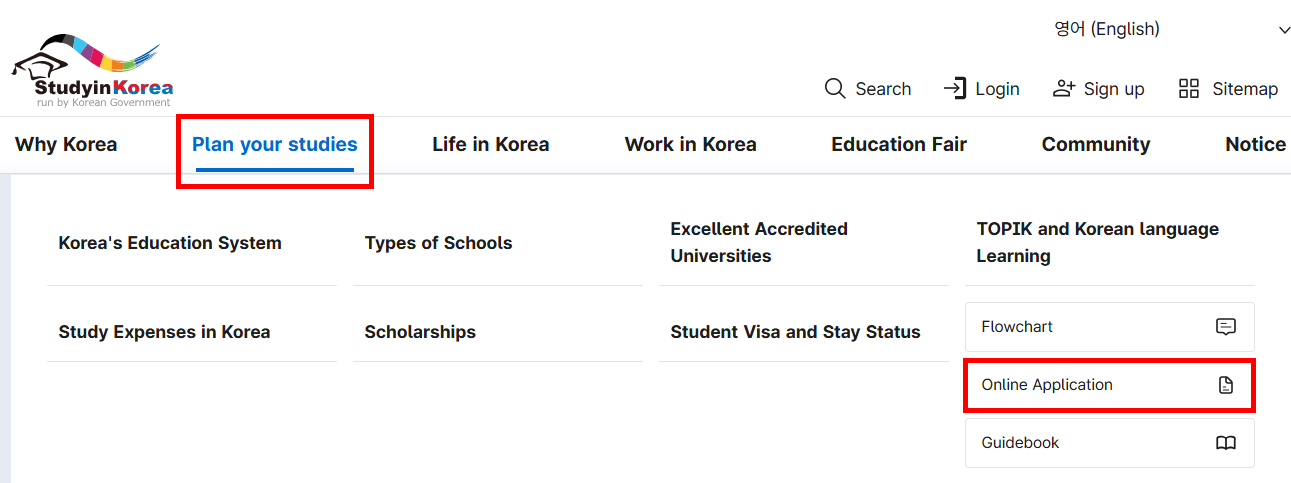Click the Online Application document icon

pyautogui.click(x=1226, y=385)
